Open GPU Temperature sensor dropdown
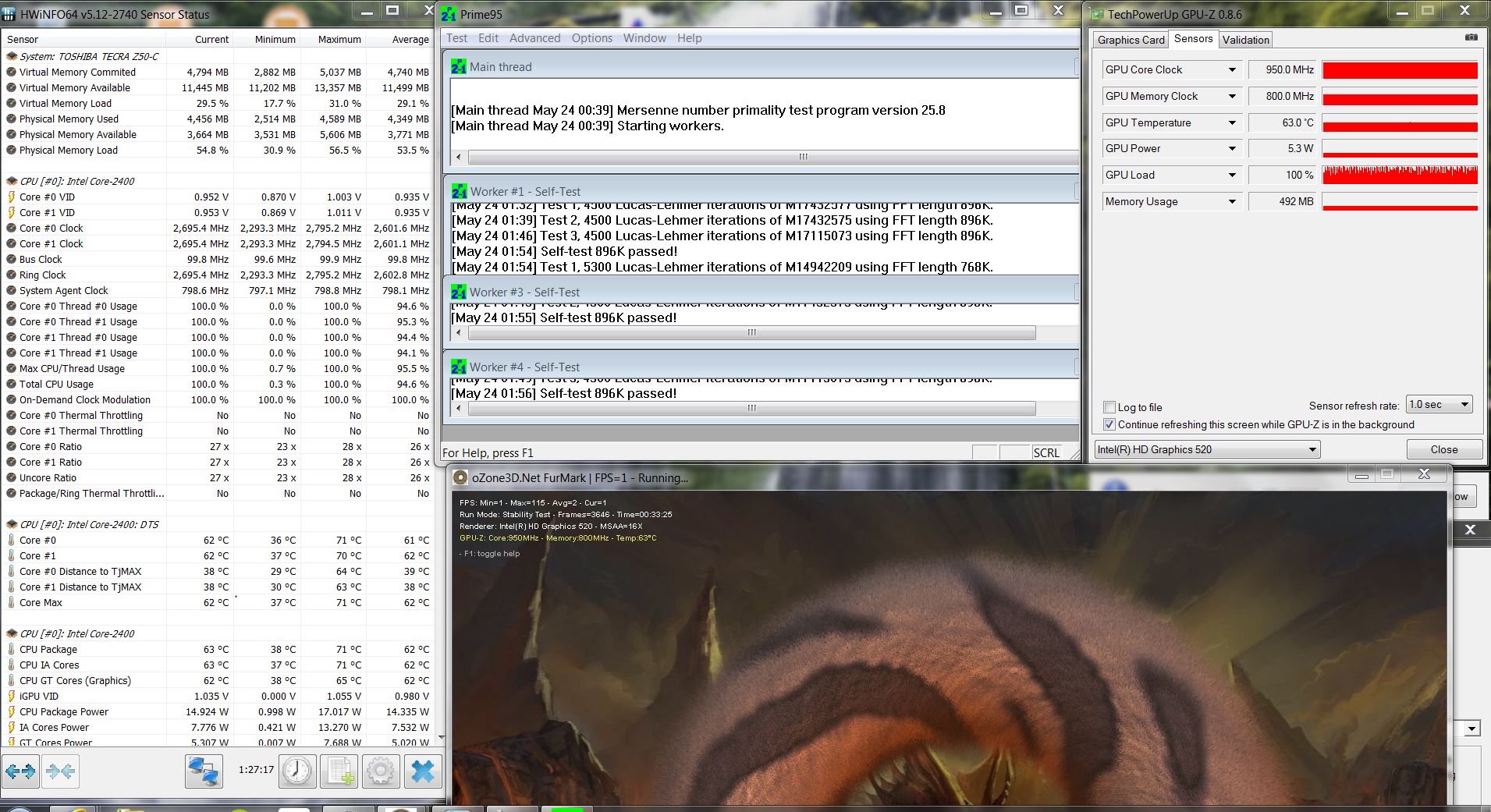 pyautogui.click(x=1232, y=122)
